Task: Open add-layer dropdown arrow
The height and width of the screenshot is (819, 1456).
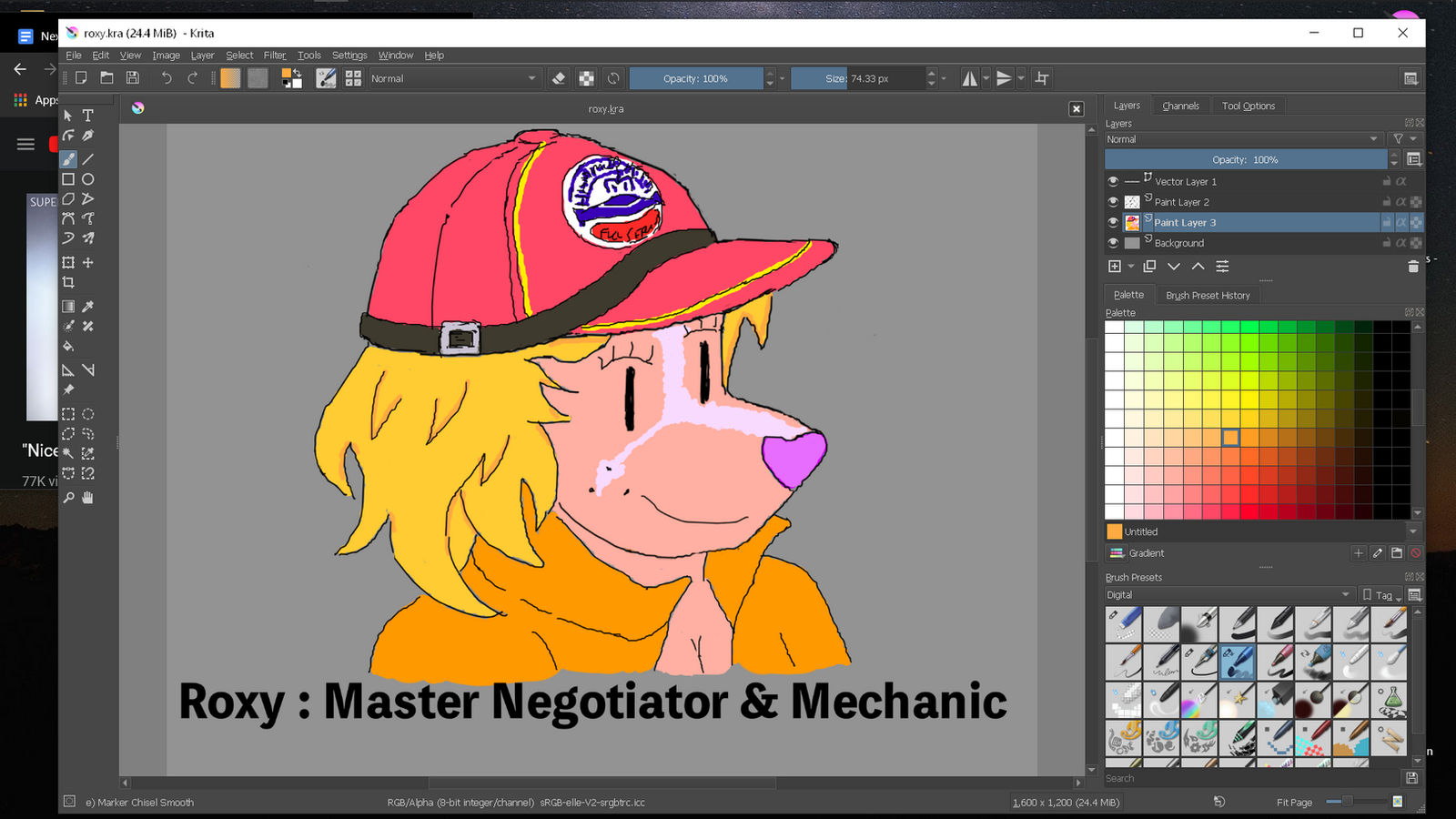Action: click(1131, 267)
